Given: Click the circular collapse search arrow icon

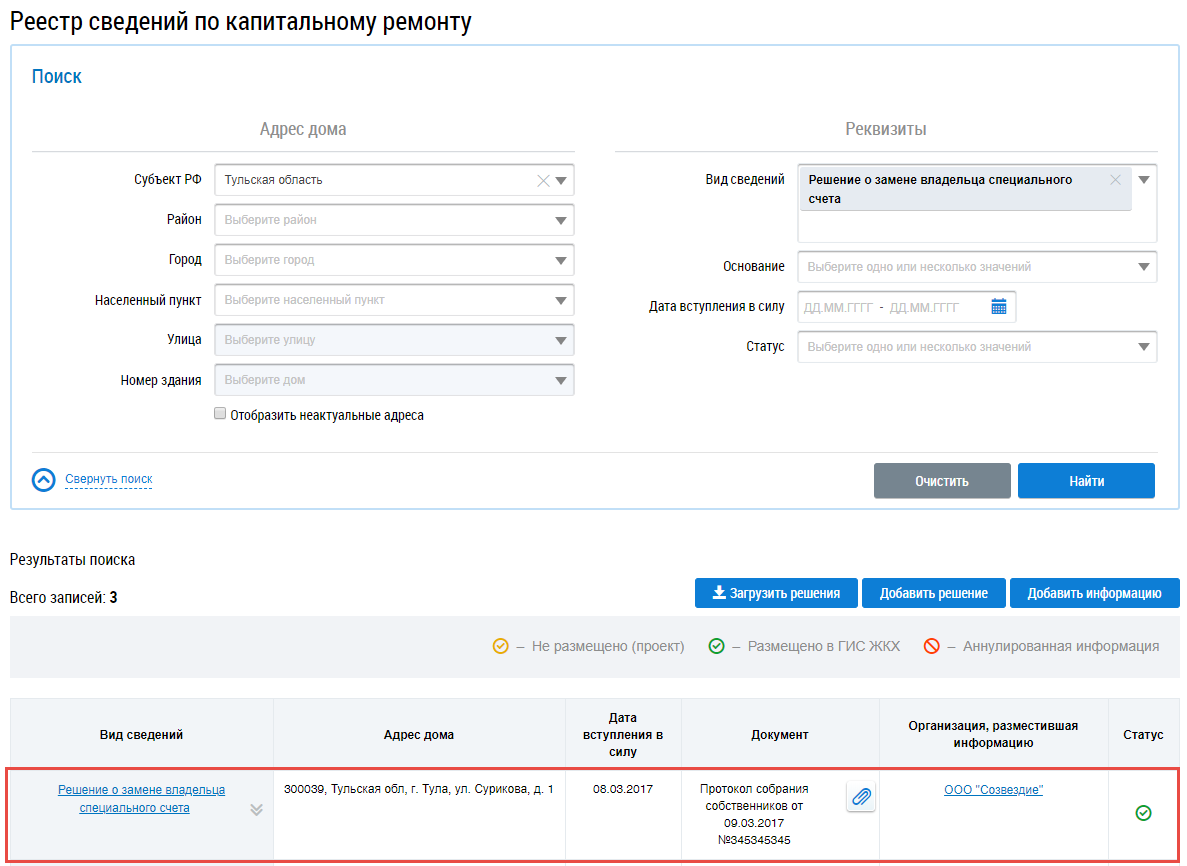Looking at the screenshot, I should [44, 480].
